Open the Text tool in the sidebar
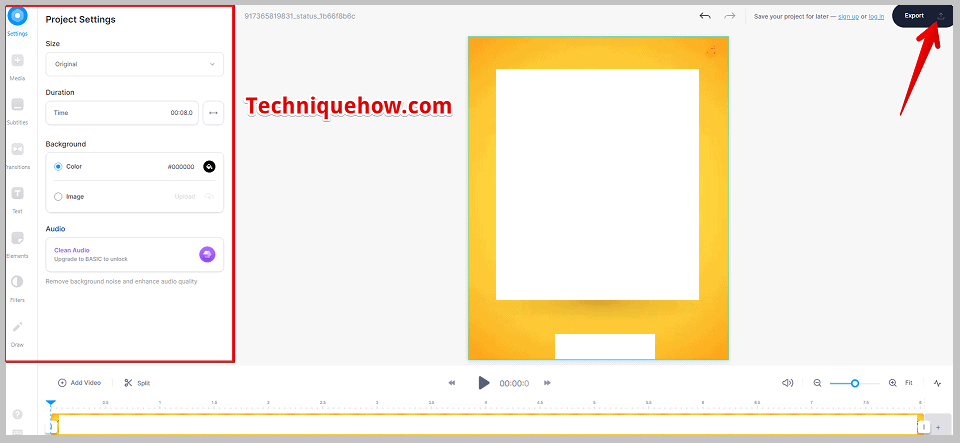 pyautogui.click(x=18, y=199)
